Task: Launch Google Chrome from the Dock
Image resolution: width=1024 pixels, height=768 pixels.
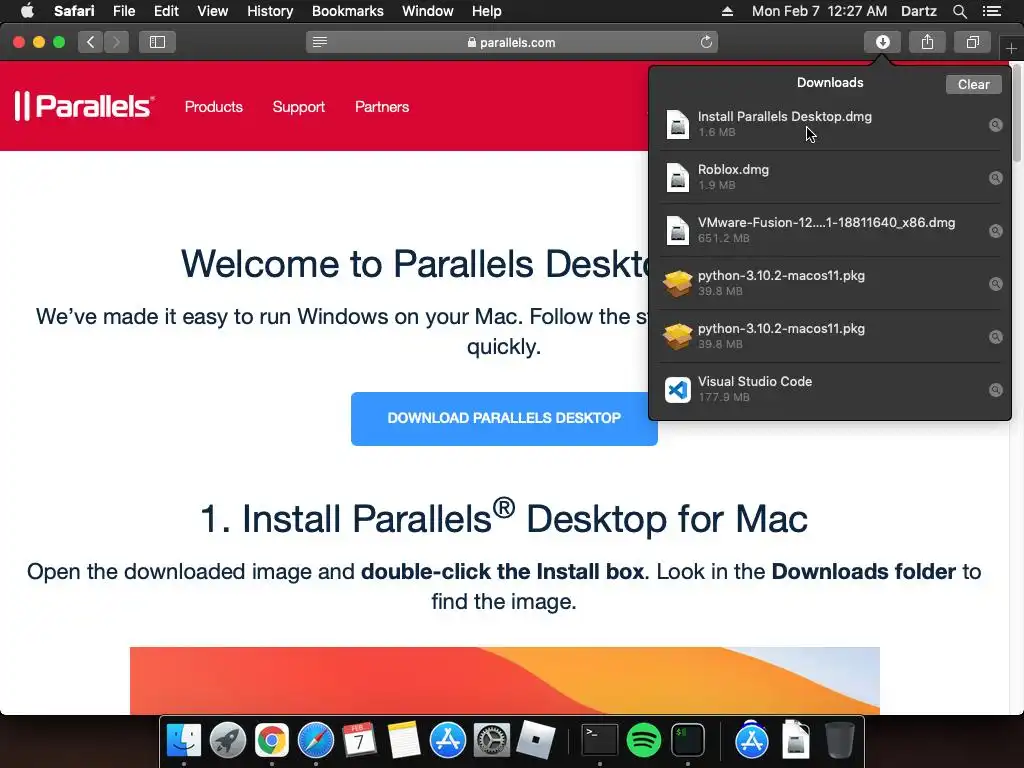Action: point(272,741)
